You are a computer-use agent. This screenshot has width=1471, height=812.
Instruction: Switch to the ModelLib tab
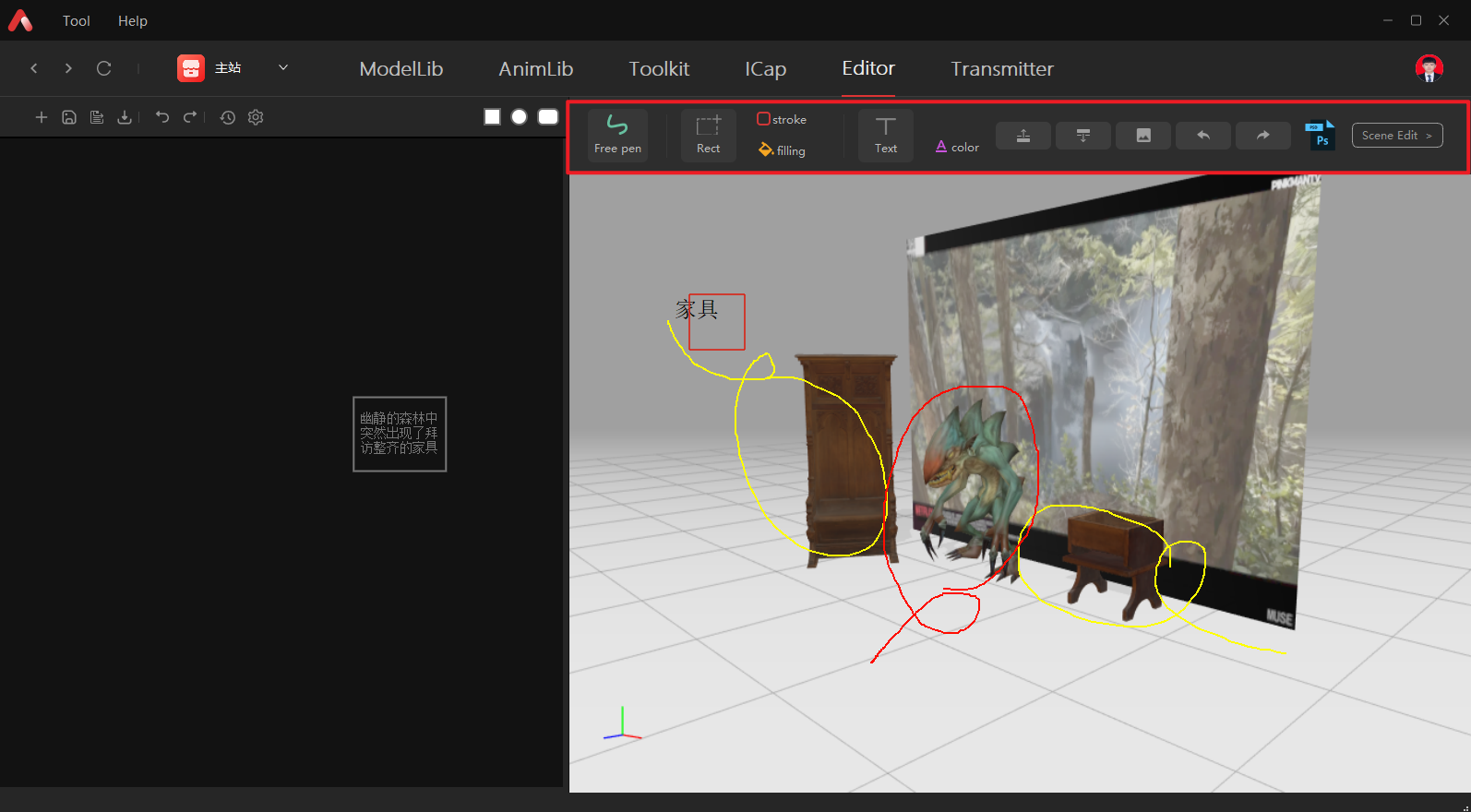pos(401,69)
